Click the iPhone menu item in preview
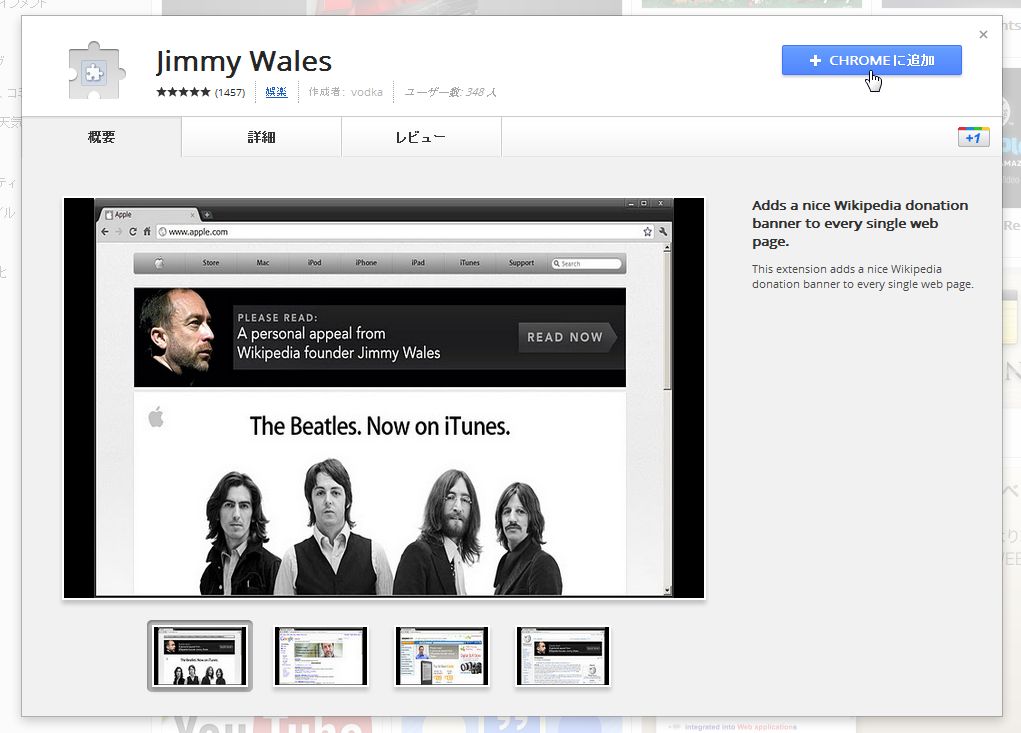This screenshot has height=733, width=1021. pos(366,263)
